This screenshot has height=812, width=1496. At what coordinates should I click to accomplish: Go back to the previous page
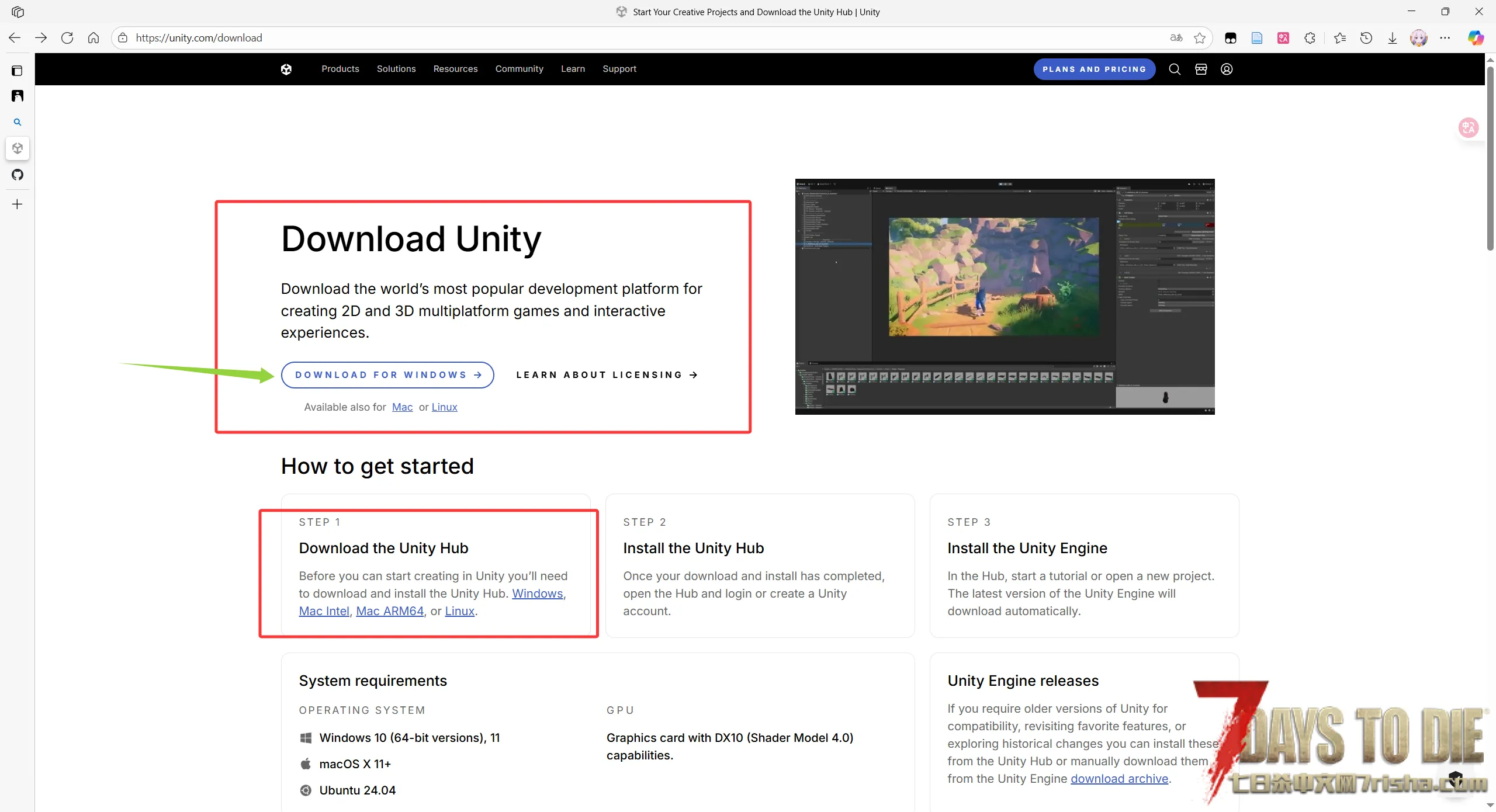click(15, 38)
